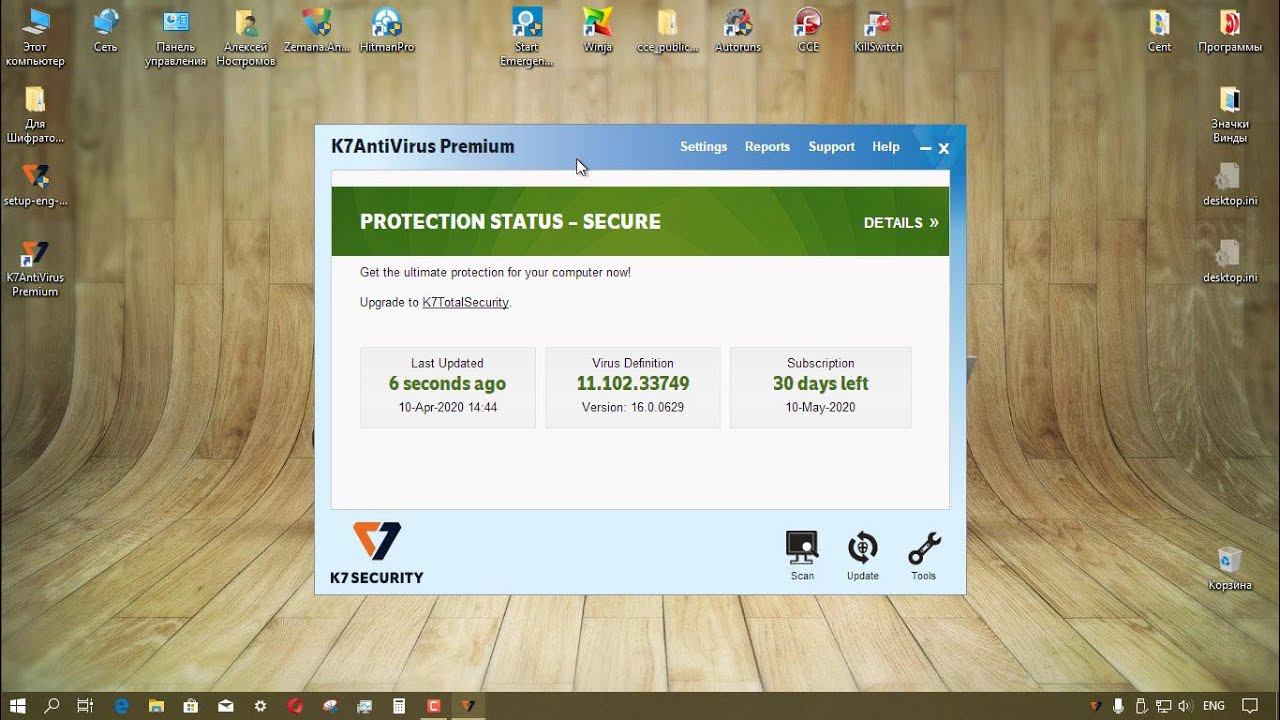Expand protection status DETAILS chevron

click(901, 222)
